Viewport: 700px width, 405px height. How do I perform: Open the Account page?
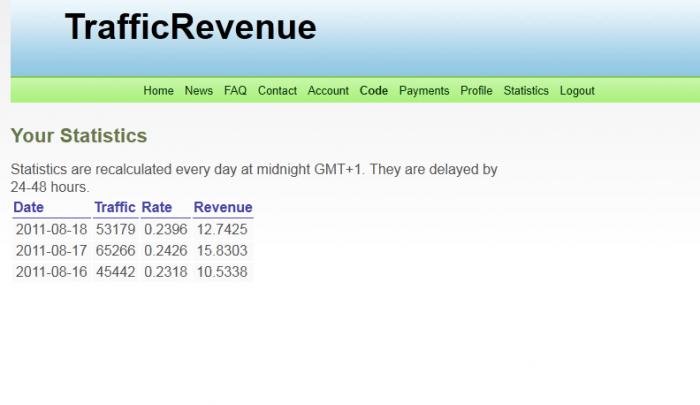pos(328,91)
